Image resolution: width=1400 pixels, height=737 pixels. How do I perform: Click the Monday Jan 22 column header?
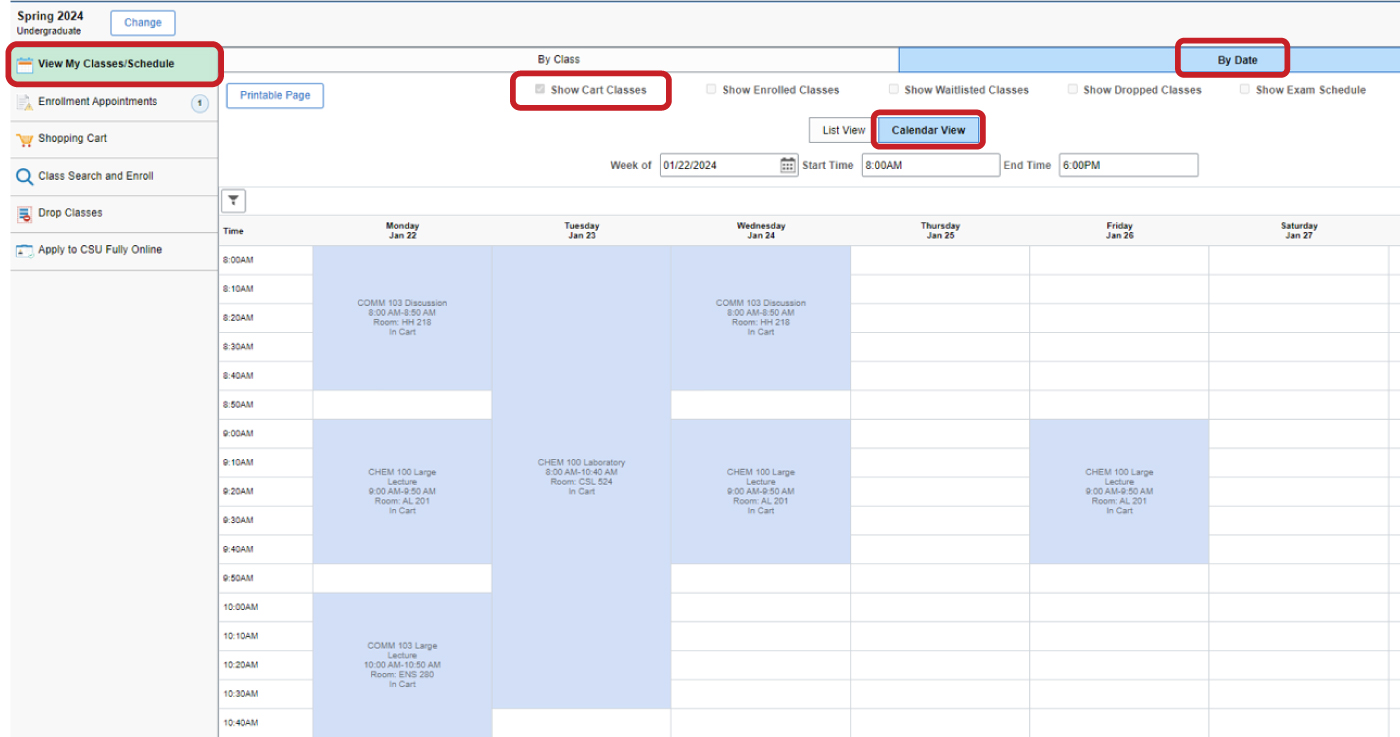click(x=402, y=231)
